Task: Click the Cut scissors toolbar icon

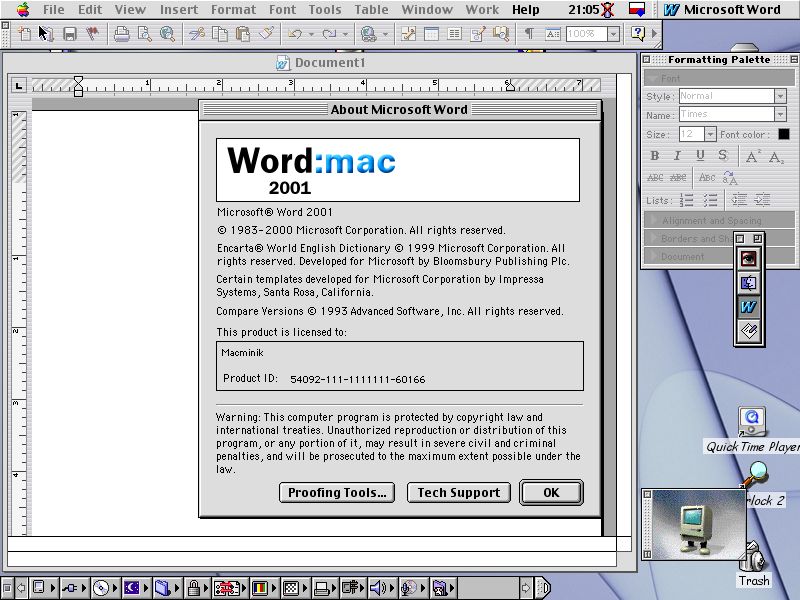Action: [x=196, y=34]
